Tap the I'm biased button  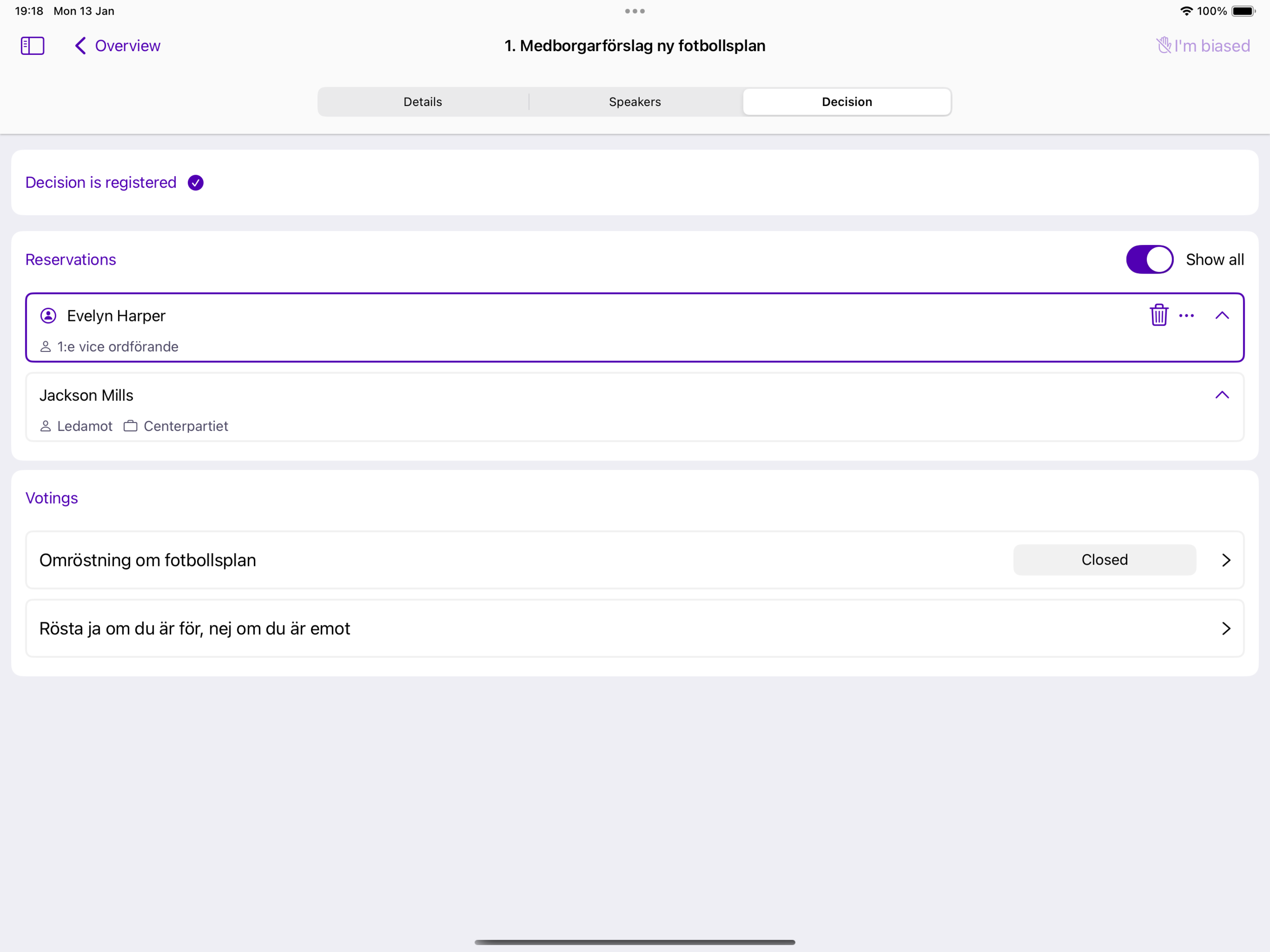[x=1203, y=46]
